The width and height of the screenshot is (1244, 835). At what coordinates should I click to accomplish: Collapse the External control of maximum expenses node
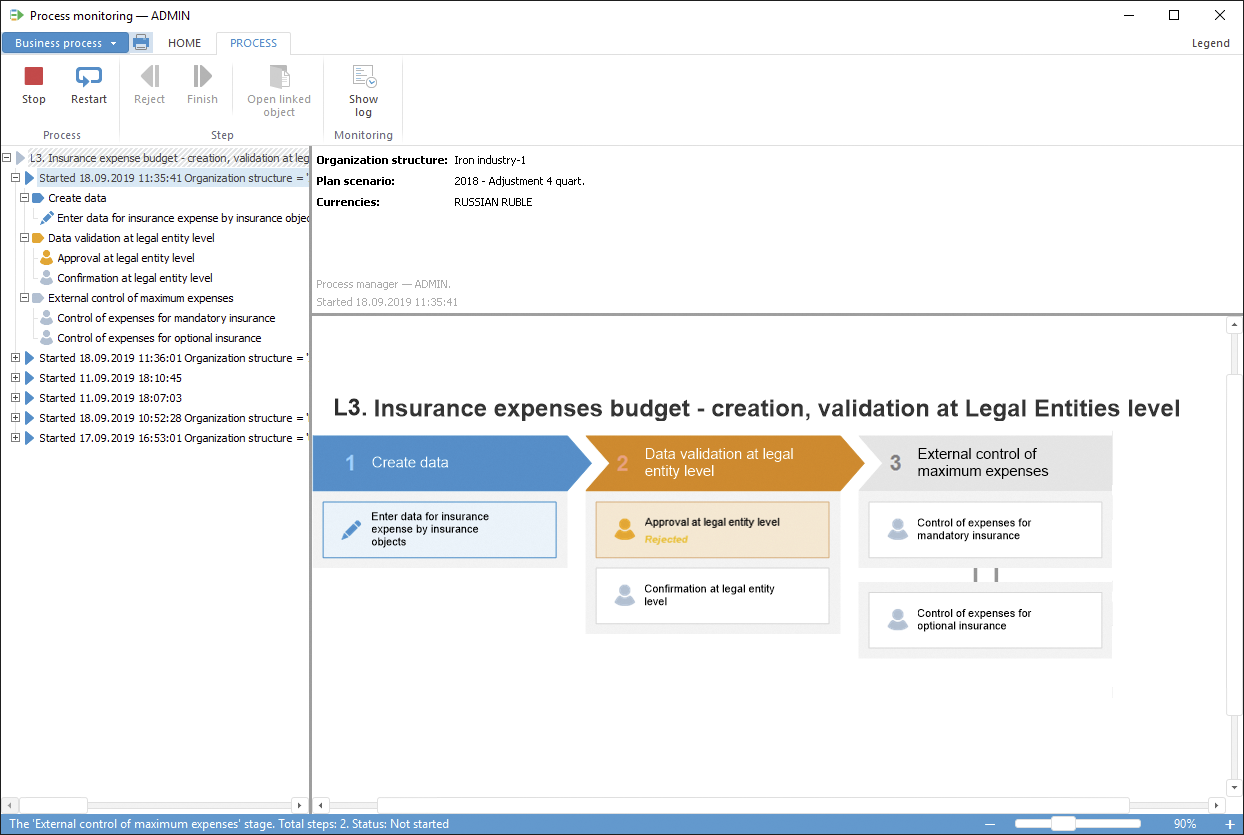point(25,298)
